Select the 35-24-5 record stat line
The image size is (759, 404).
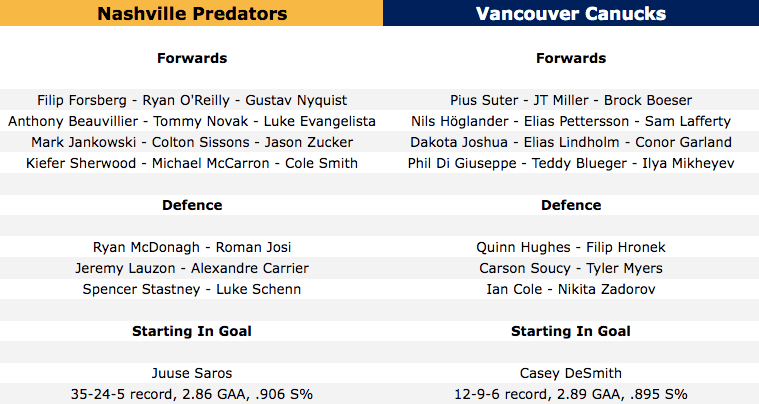(192, 394)
